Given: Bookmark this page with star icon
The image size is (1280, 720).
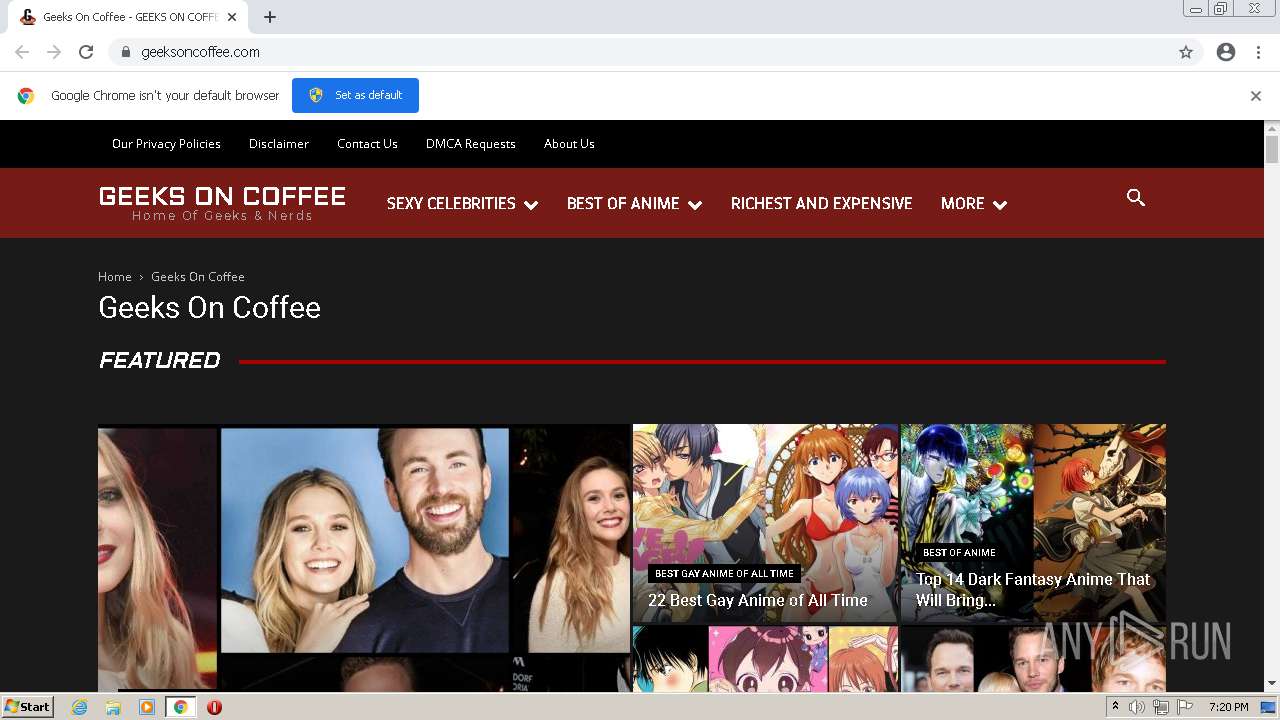Looking at the screenshot, I should (1186, 52).
